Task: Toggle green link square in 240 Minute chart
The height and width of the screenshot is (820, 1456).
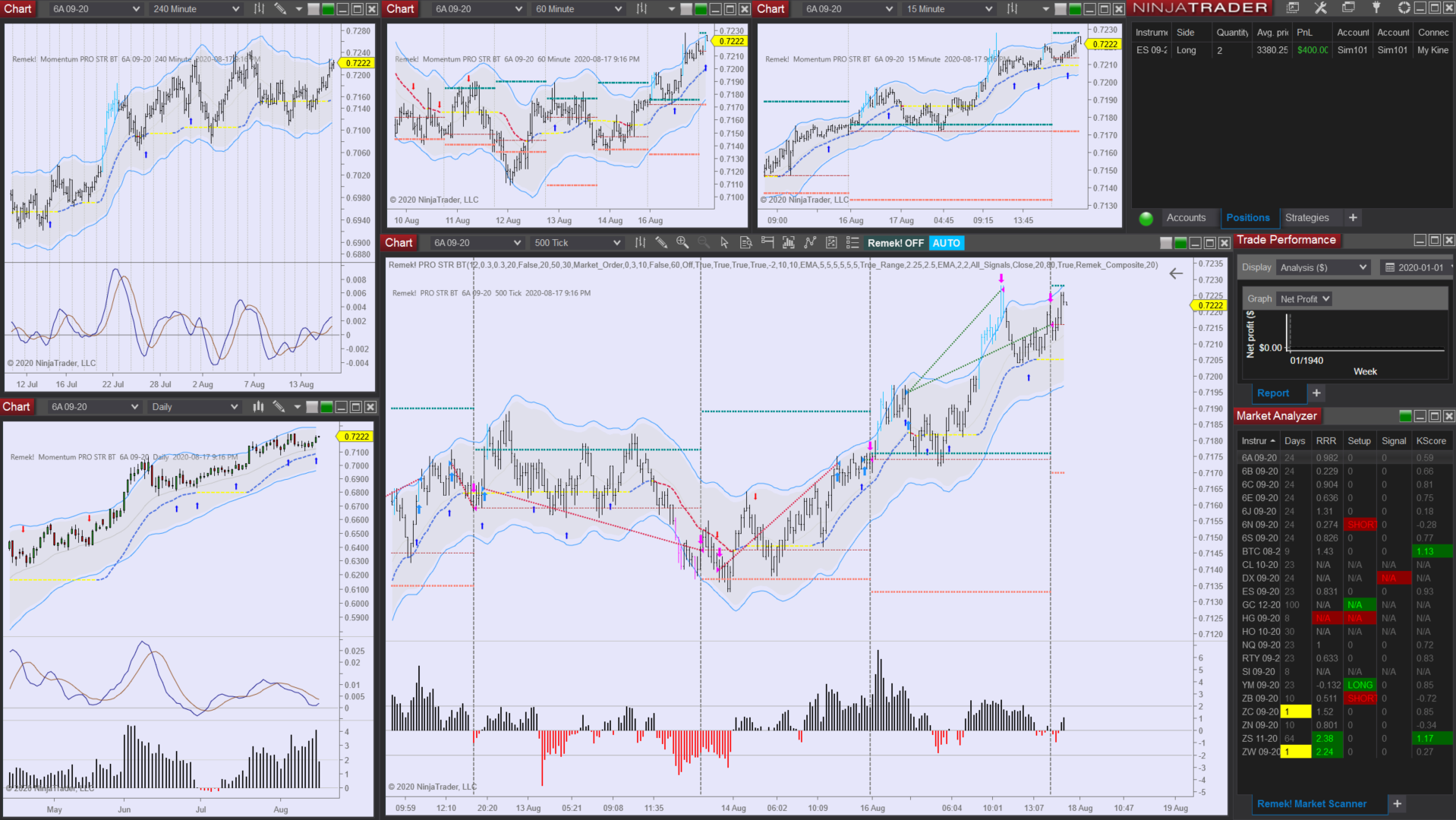Action: pyautogui.click(x=328, y=9)
